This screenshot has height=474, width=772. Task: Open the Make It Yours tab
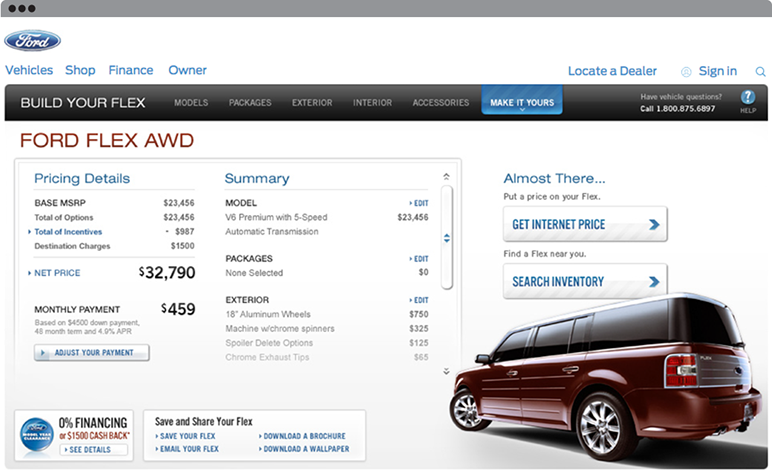[x=522, y=102]
